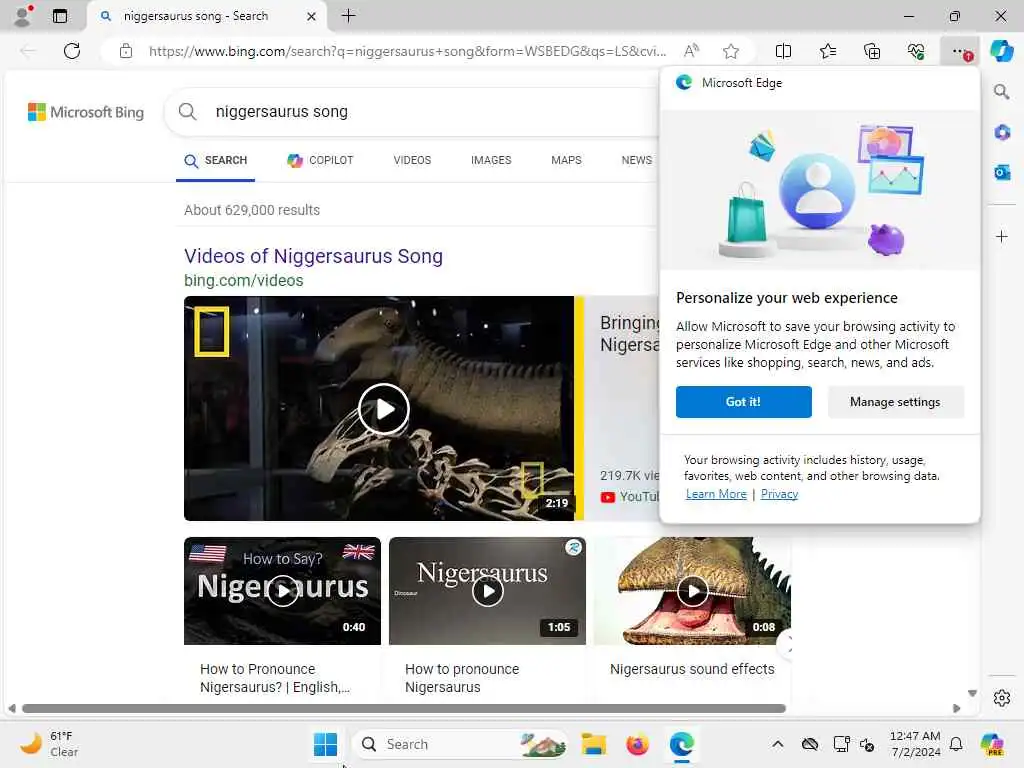Click the vertical scroll down arrow
Viewport: 1024px width, 768px height.
point(972,694)
